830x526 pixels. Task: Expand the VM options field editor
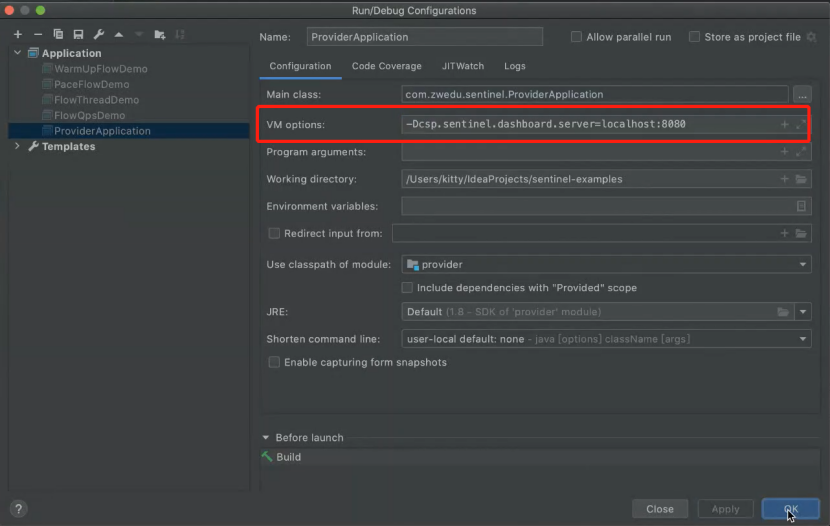pos(800,125)
